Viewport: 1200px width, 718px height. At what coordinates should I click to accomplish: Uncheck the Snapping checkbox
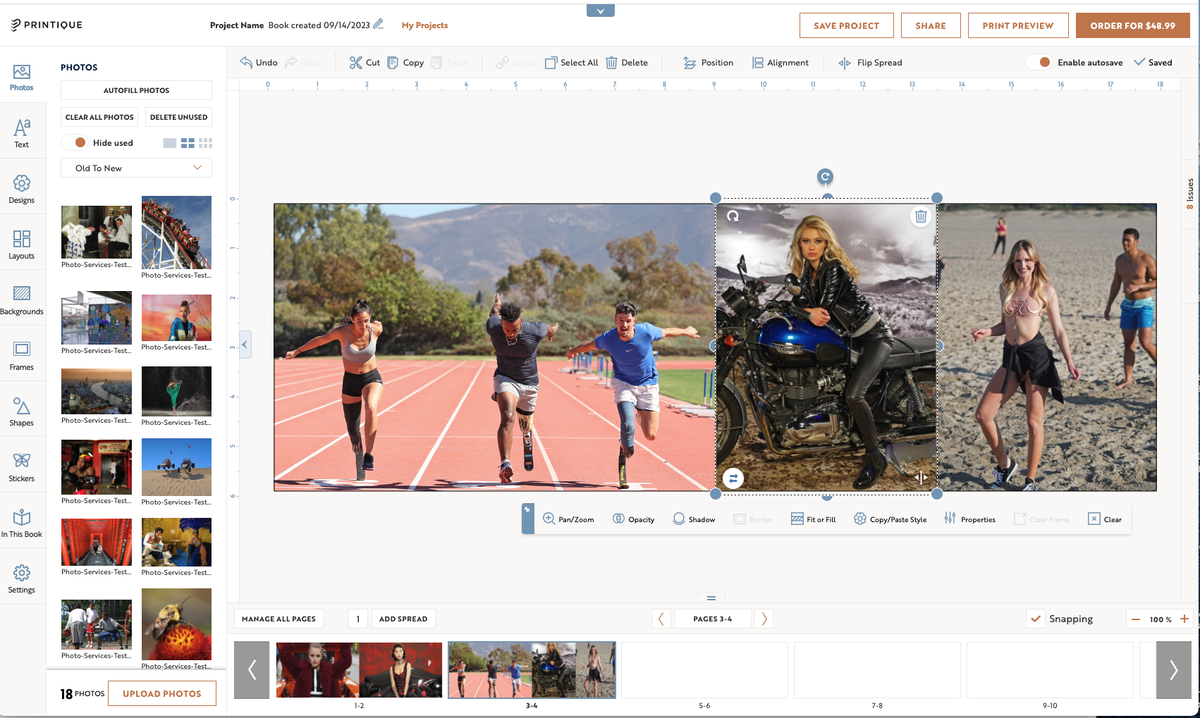coord(1036,619)
